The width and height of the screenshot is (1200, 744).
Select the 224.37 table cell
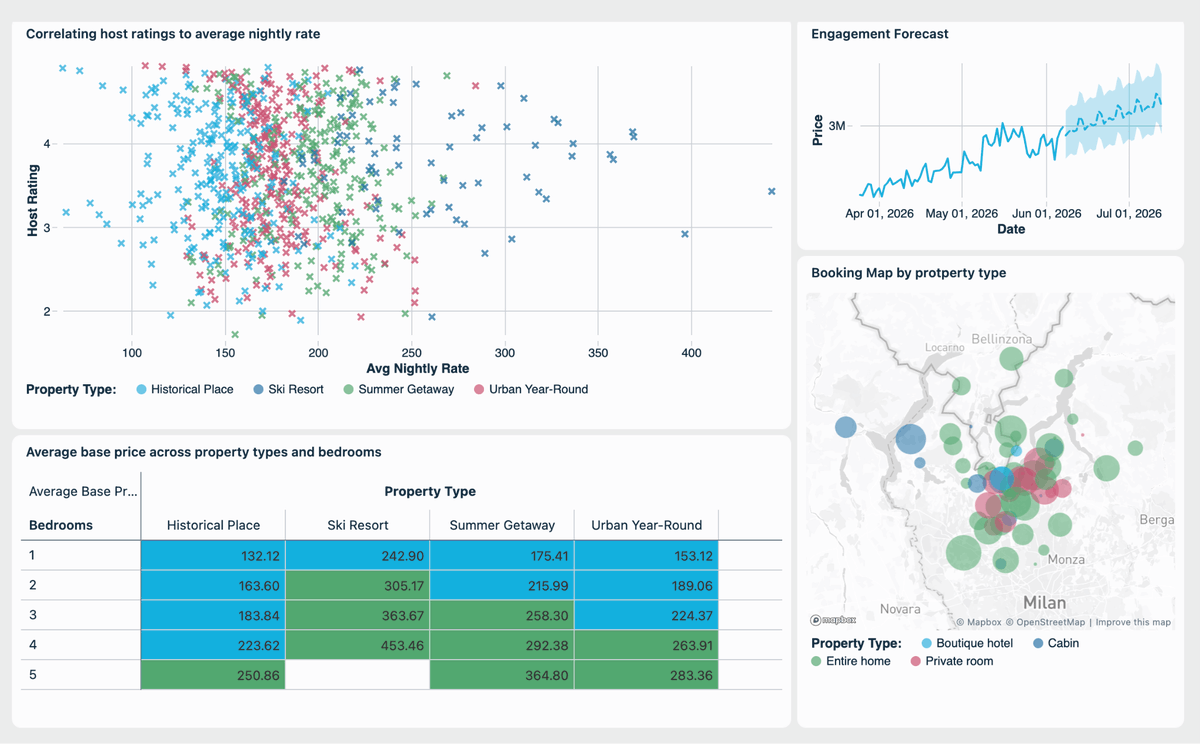pos(646,615)
